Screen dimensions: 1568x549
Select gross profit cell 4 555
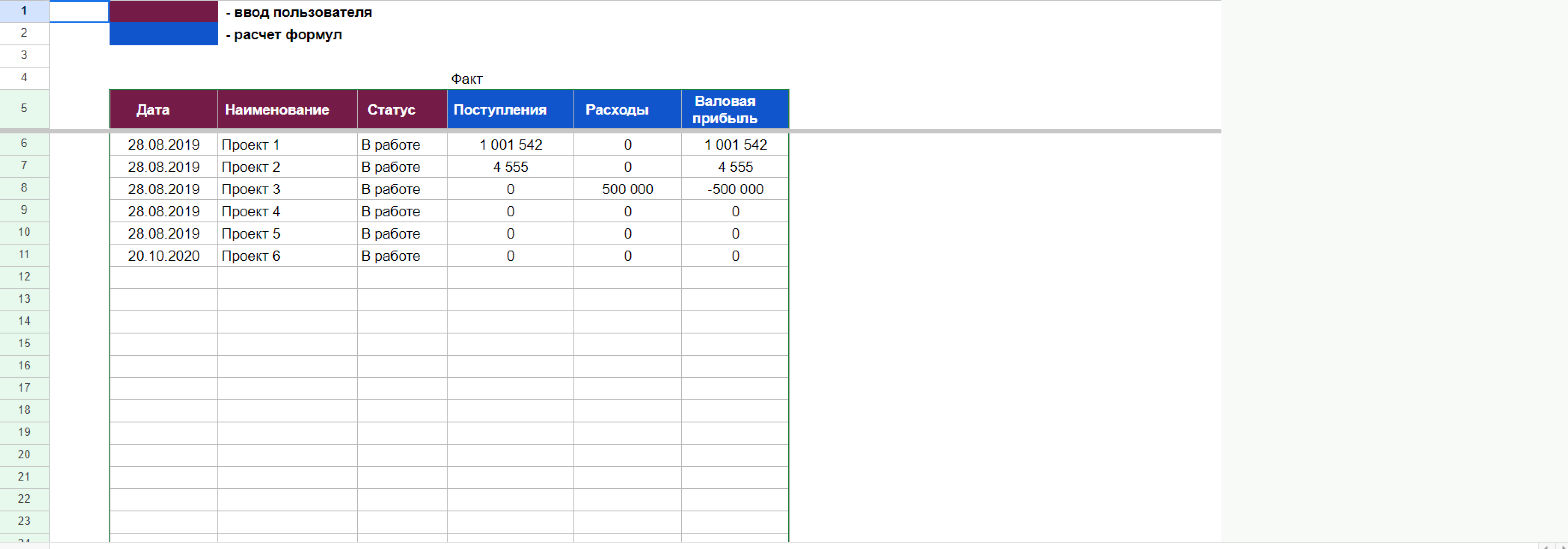(x=735, y=167)
